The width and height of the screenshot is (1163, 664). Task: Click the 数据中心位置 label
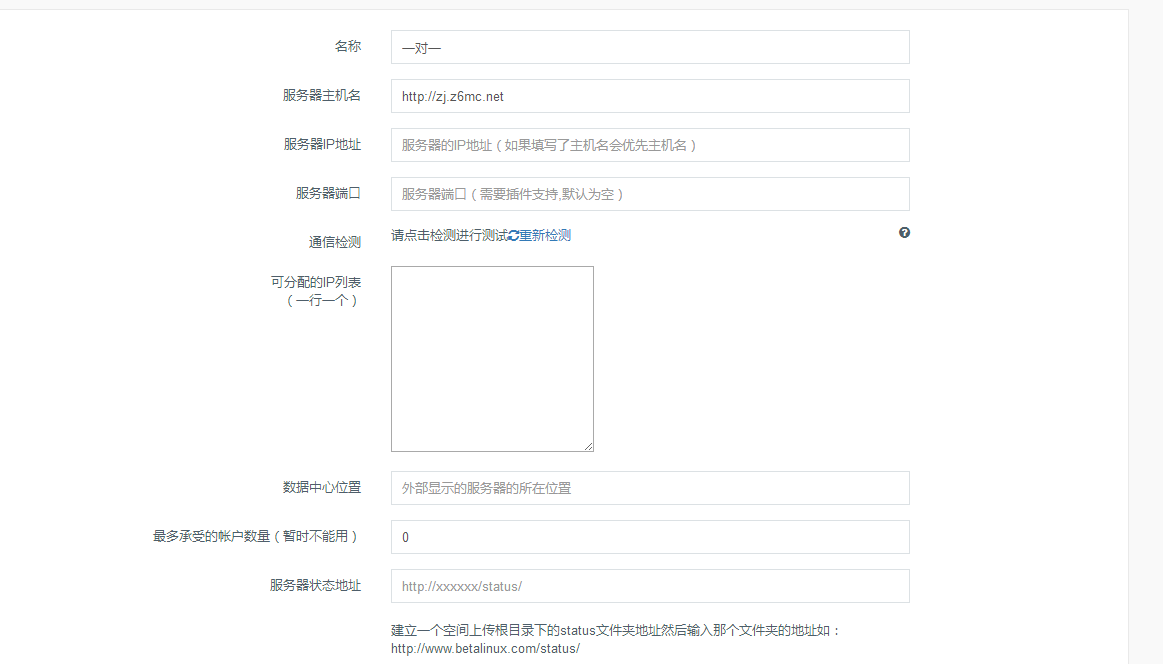[x=321, y=487]
